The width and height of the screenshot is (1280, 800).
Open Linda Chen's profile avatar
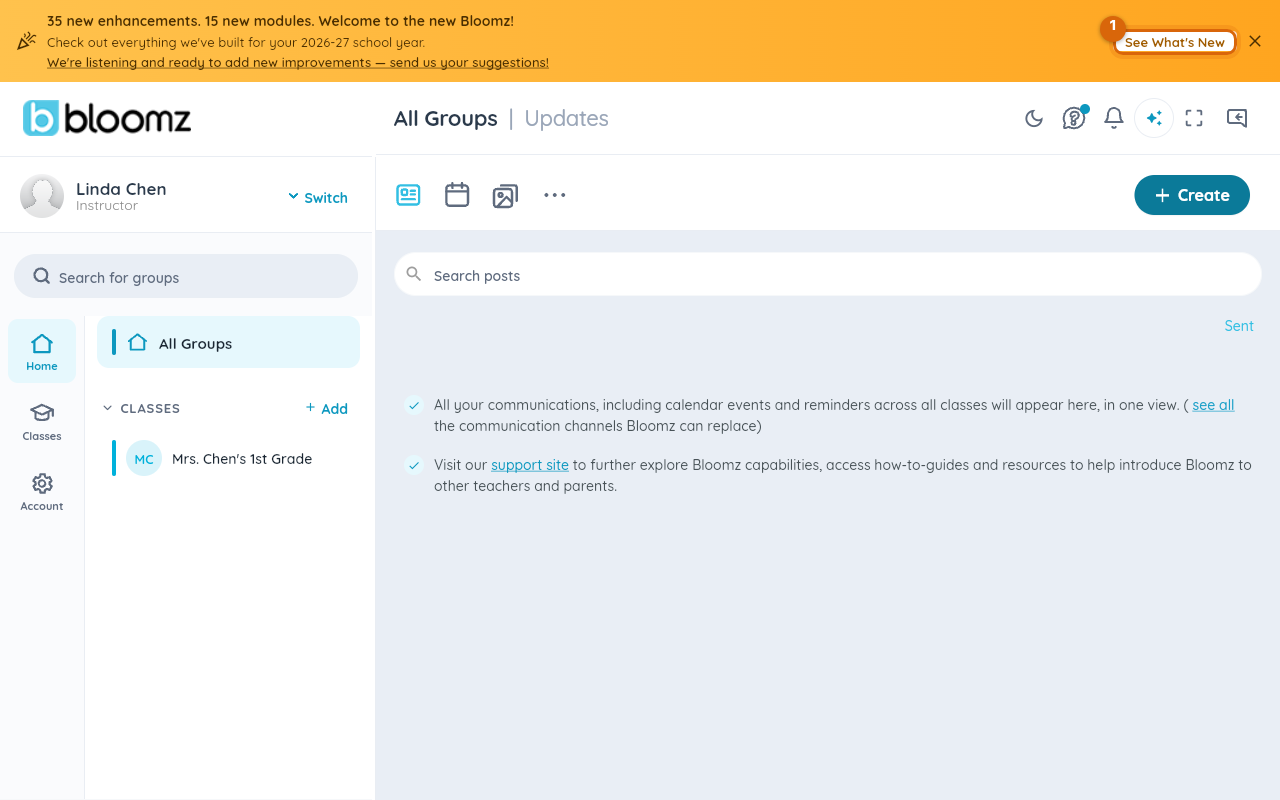(x=42, y=196)
